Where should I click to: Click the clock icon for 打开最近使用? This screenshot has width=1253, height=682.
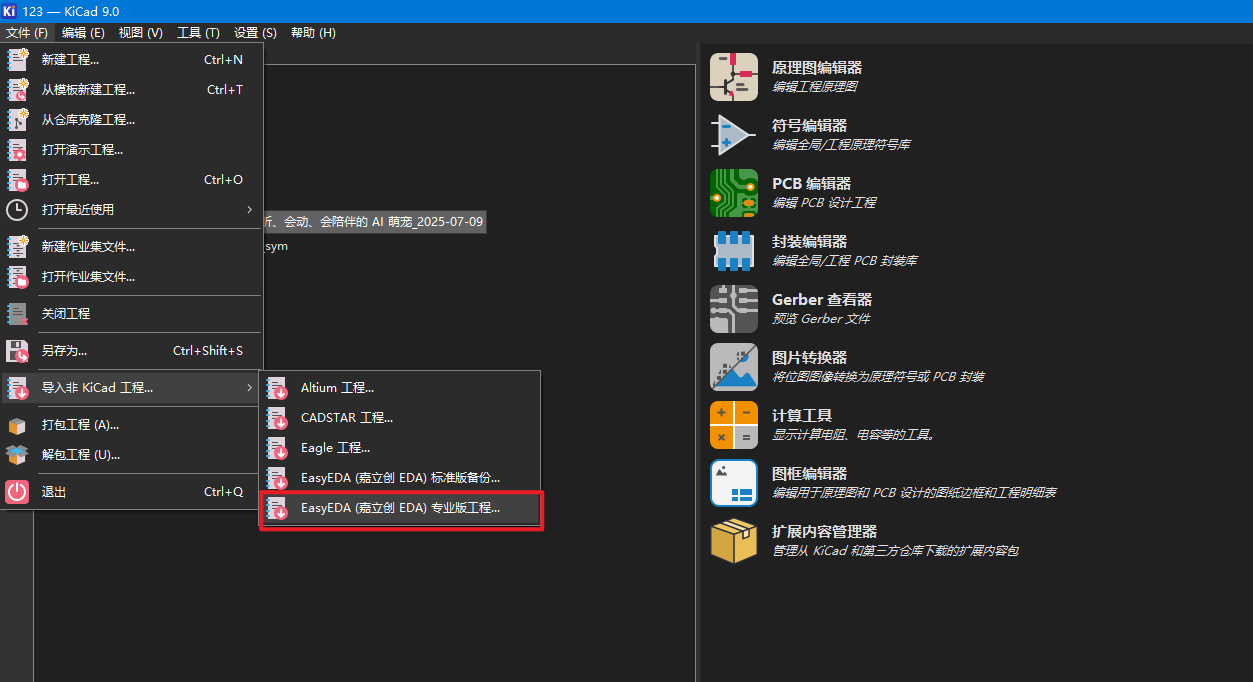coord(18,210)
